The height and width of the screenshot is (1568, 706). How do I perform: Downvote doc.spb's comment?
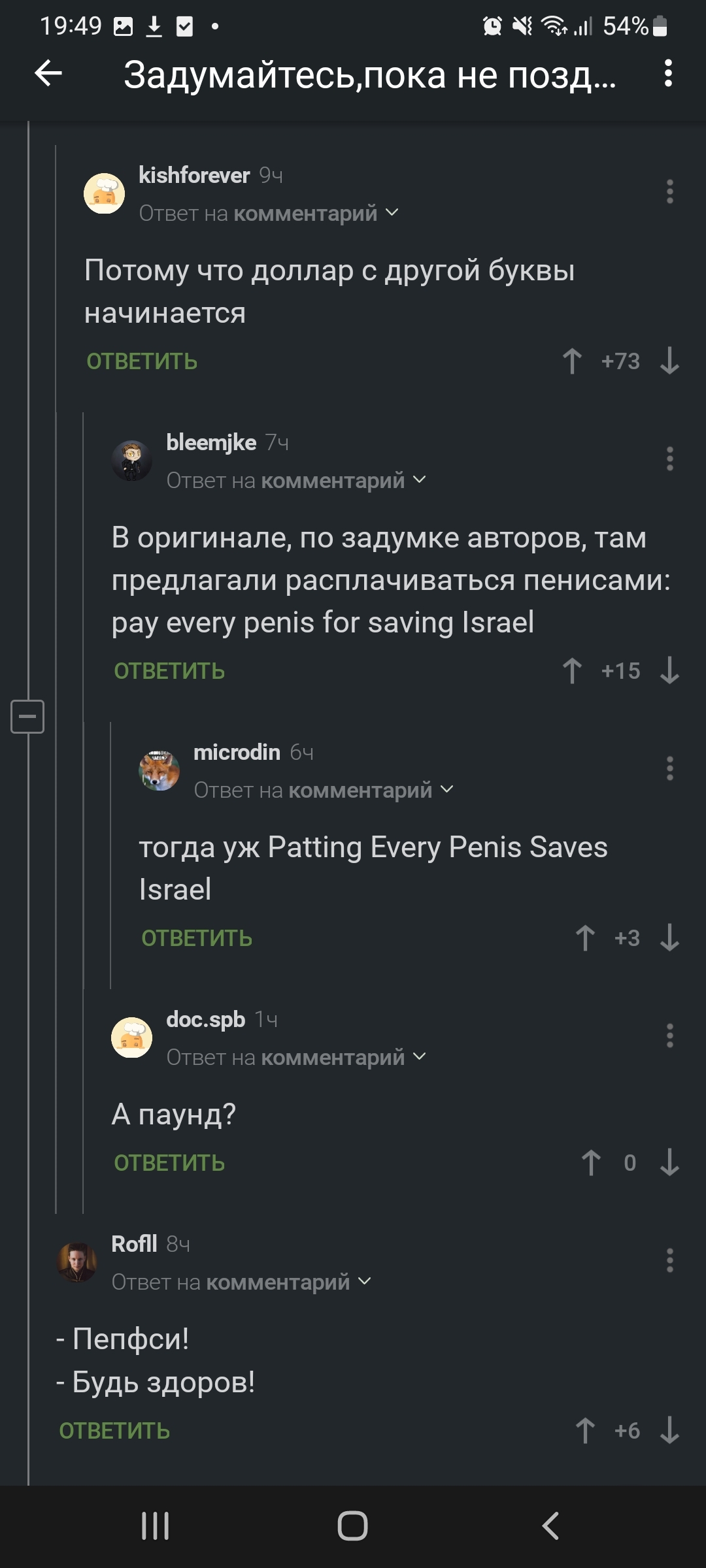[x=669, y=1163]
